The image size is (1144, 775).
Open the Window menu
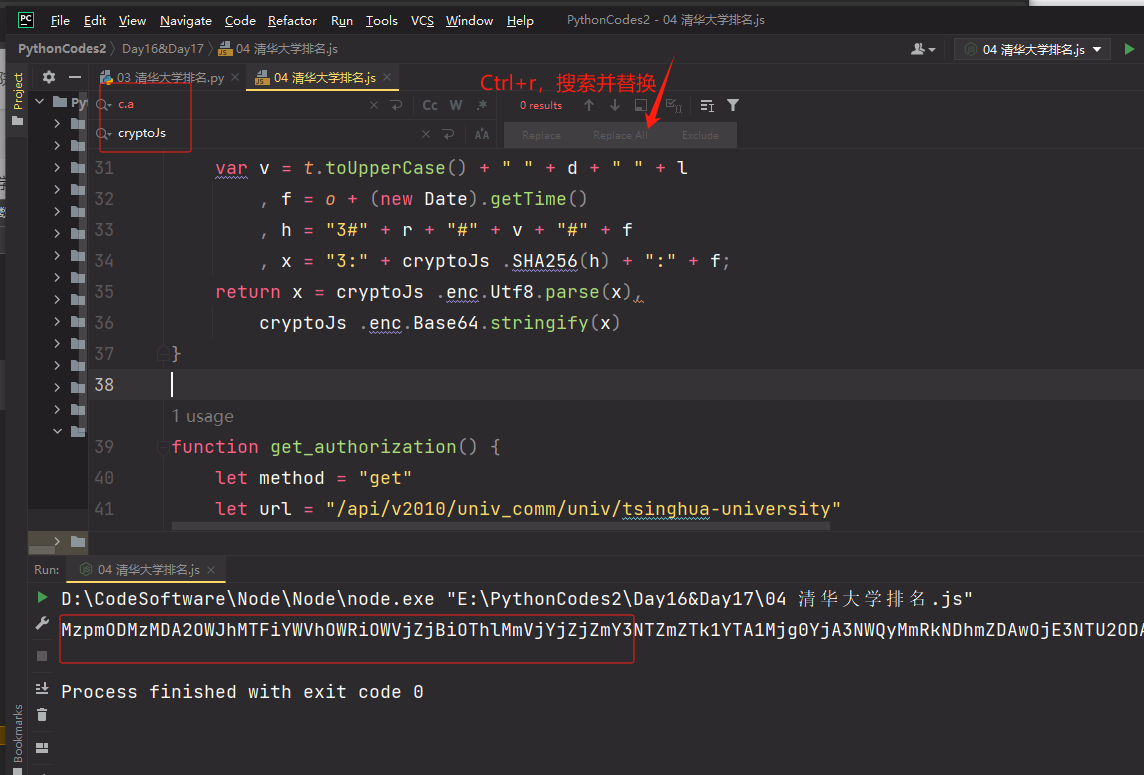pyautogui.click(x=469, y=20)
